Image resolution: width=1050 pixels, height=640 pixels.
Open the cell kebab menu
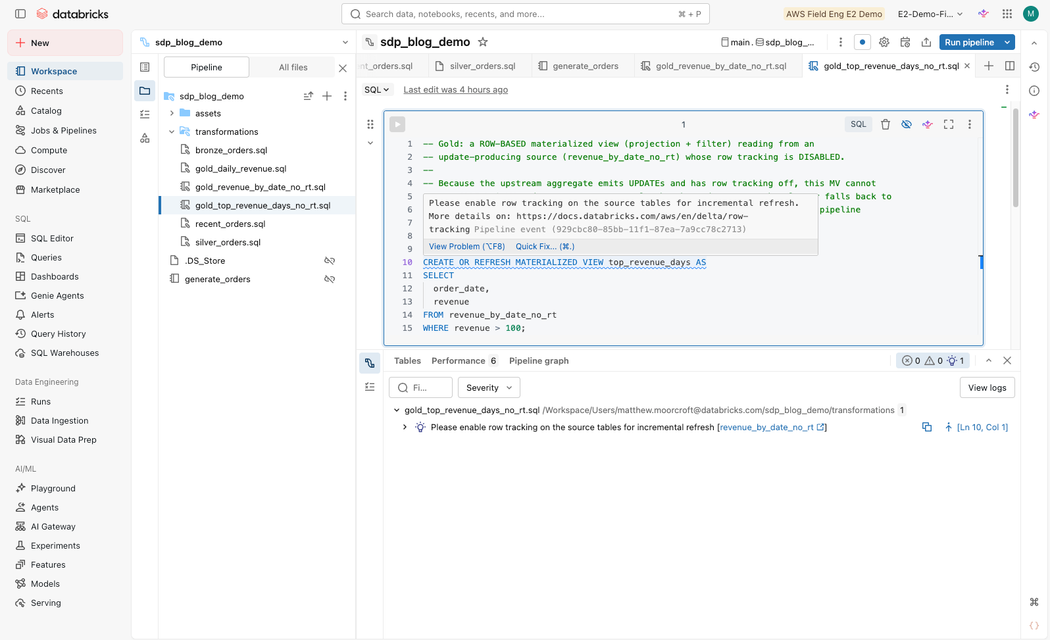969,124
